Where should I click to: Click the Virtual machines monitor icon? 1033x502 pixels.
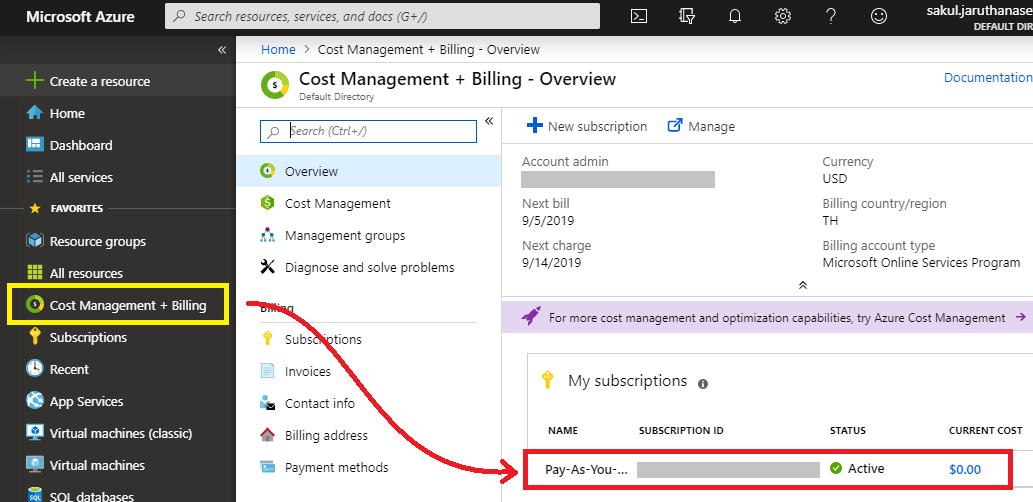(34, 465)
